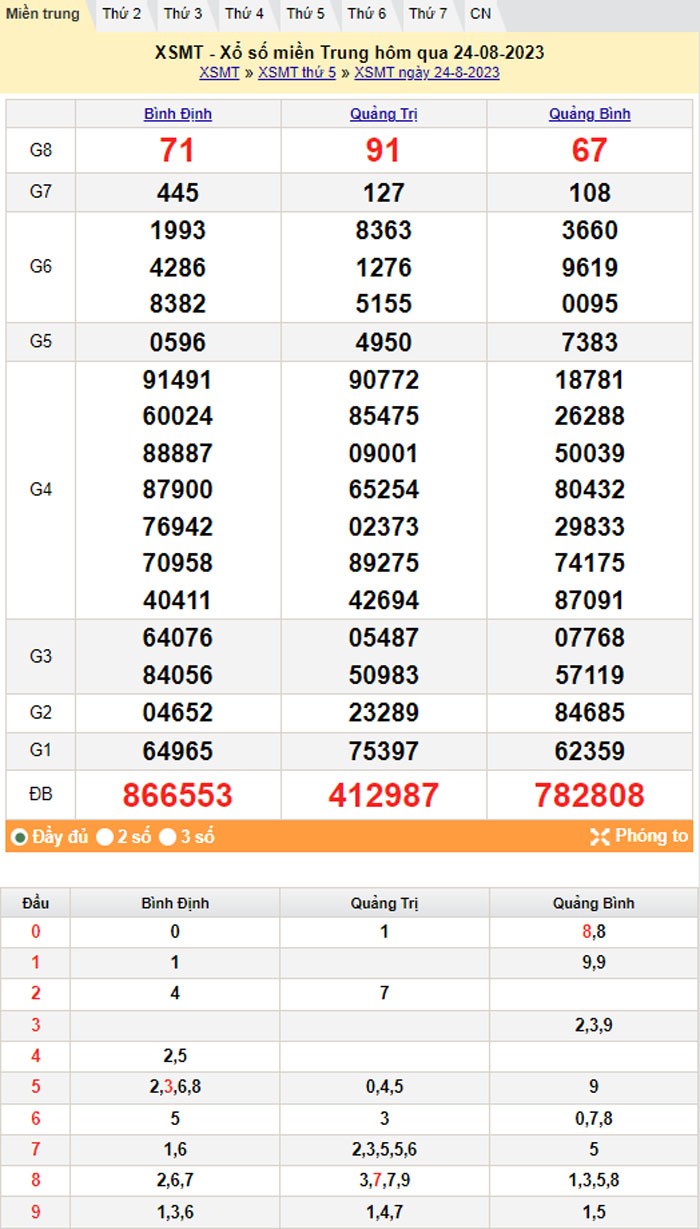
Task: Click Bình Định special prize number 866553
Action: tap(178, 795)
